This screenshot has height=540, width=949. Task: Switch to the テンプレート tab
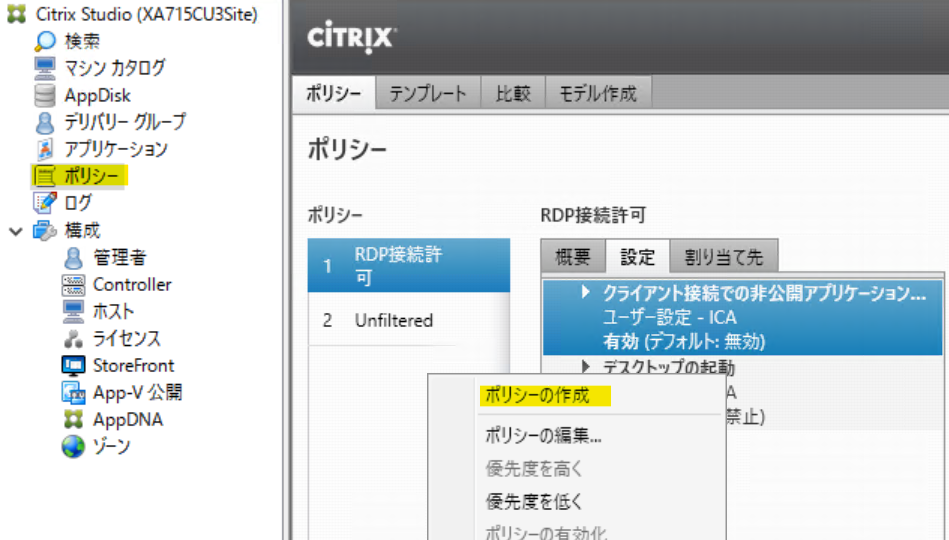pyautogui.click(x=427, y=94)
